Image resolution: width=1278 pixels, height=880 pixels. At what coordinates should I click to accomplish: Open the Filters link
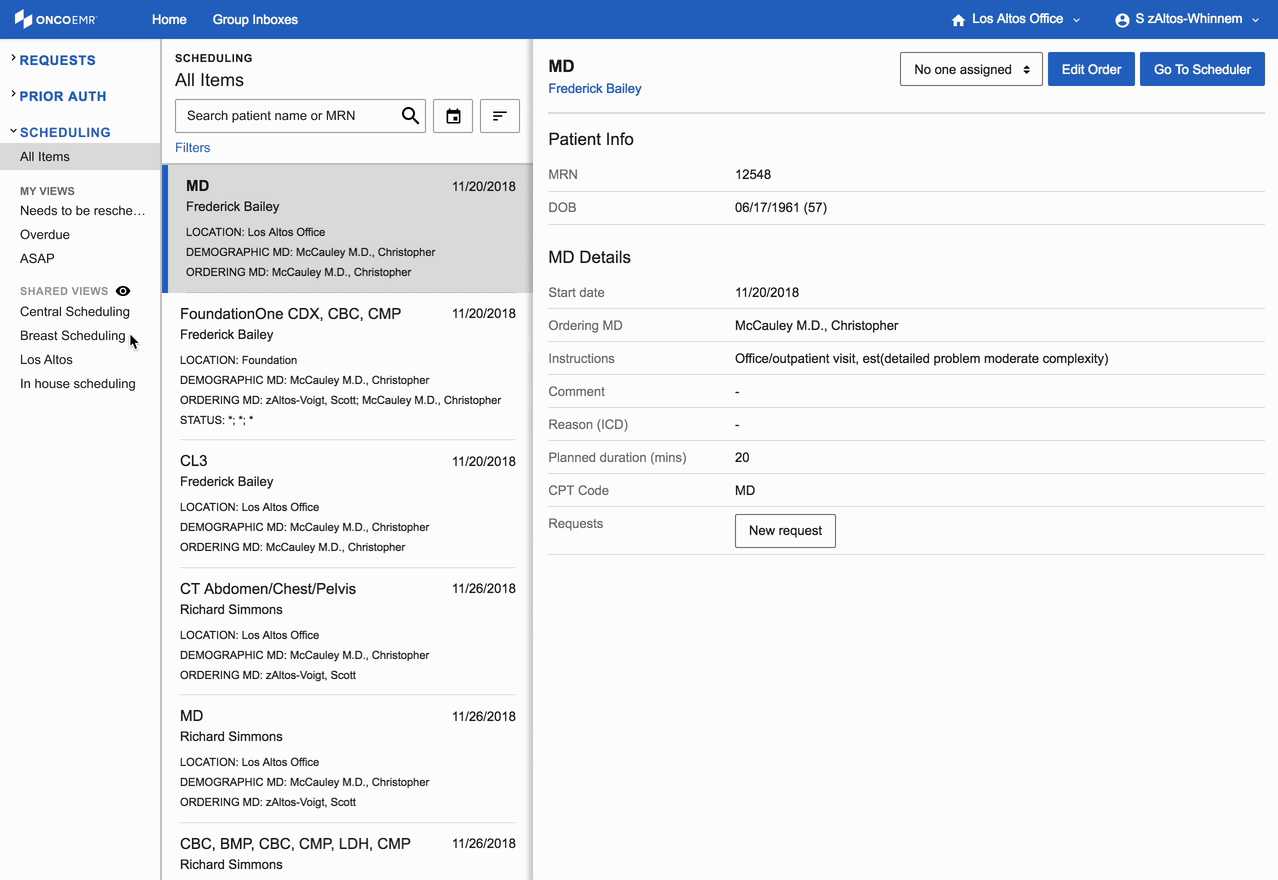point(193,147)
